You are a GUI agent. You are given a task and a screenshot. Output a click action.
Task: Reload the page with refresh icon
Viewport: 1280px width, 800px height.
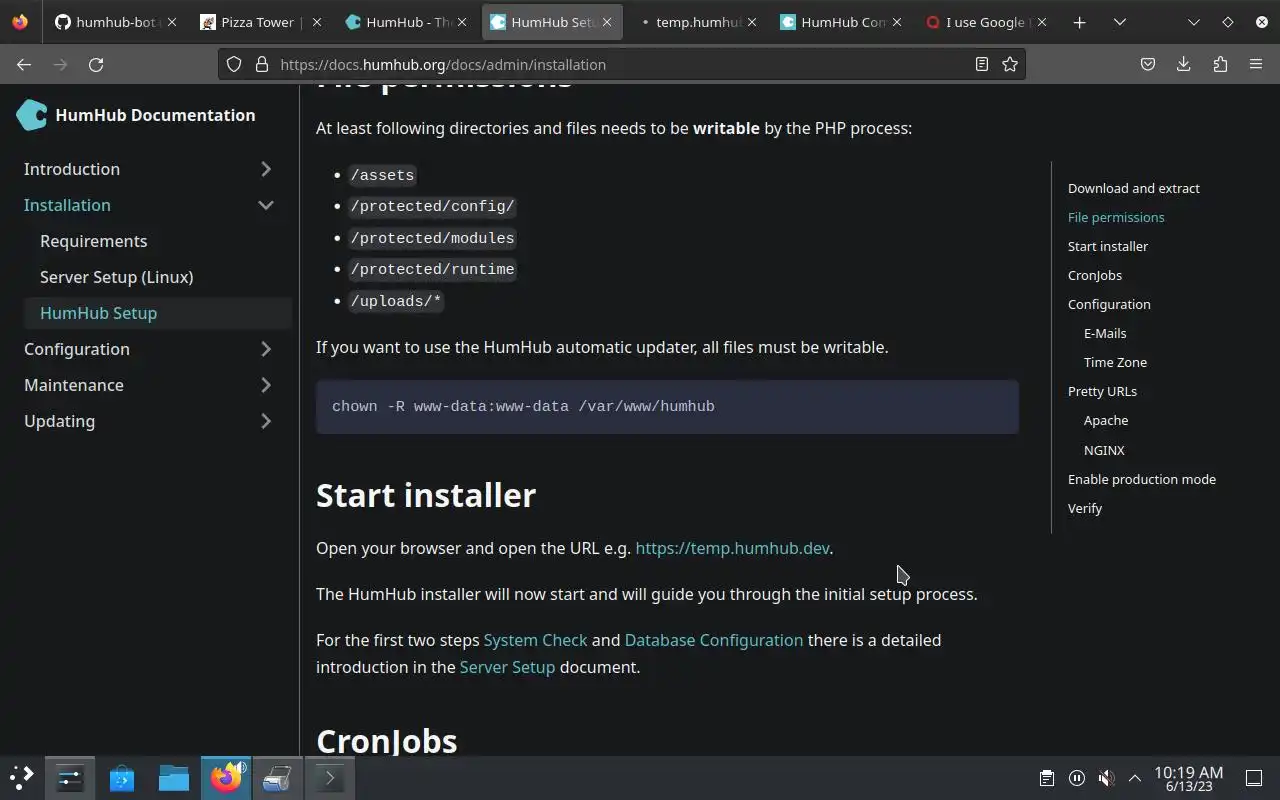96,64
